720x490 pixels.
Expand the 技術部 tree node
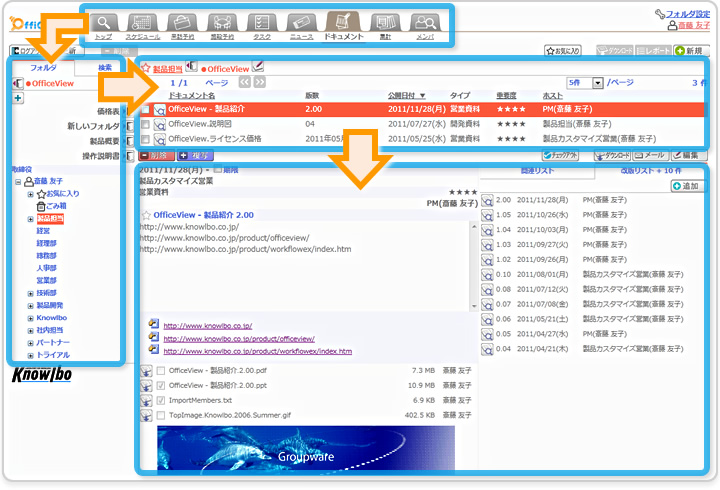[30, 293]
